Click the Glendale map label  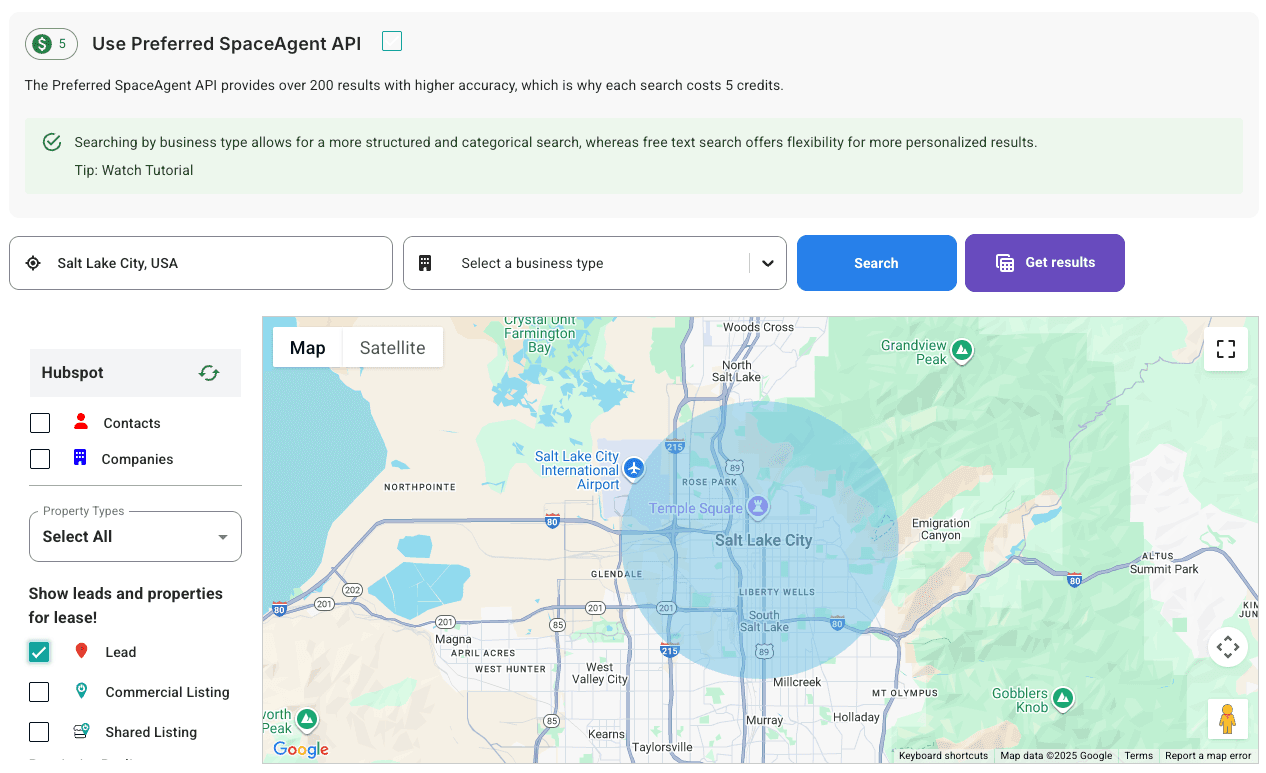(x=617, y=574)
